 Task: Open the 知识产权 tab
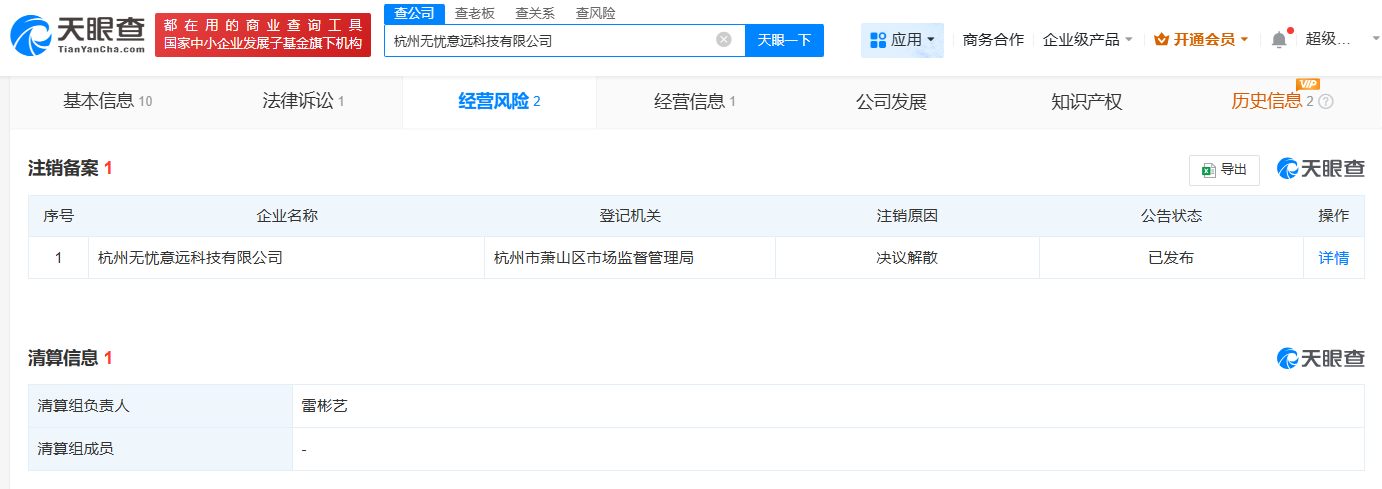tap(1086, 101)
